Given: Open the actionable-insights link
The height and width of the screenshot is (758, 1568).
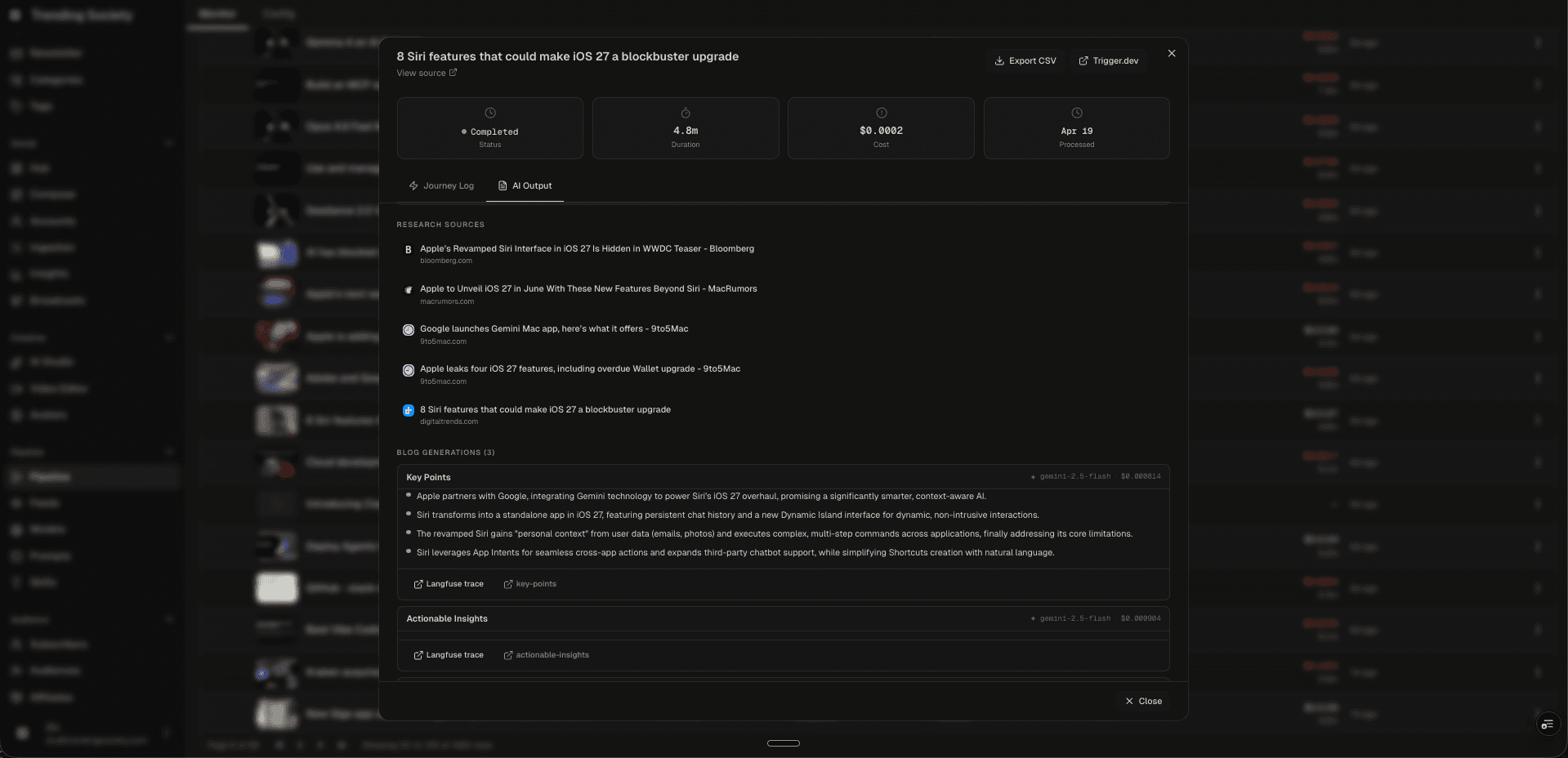Looking at the screenshot, I should [546, 654].
